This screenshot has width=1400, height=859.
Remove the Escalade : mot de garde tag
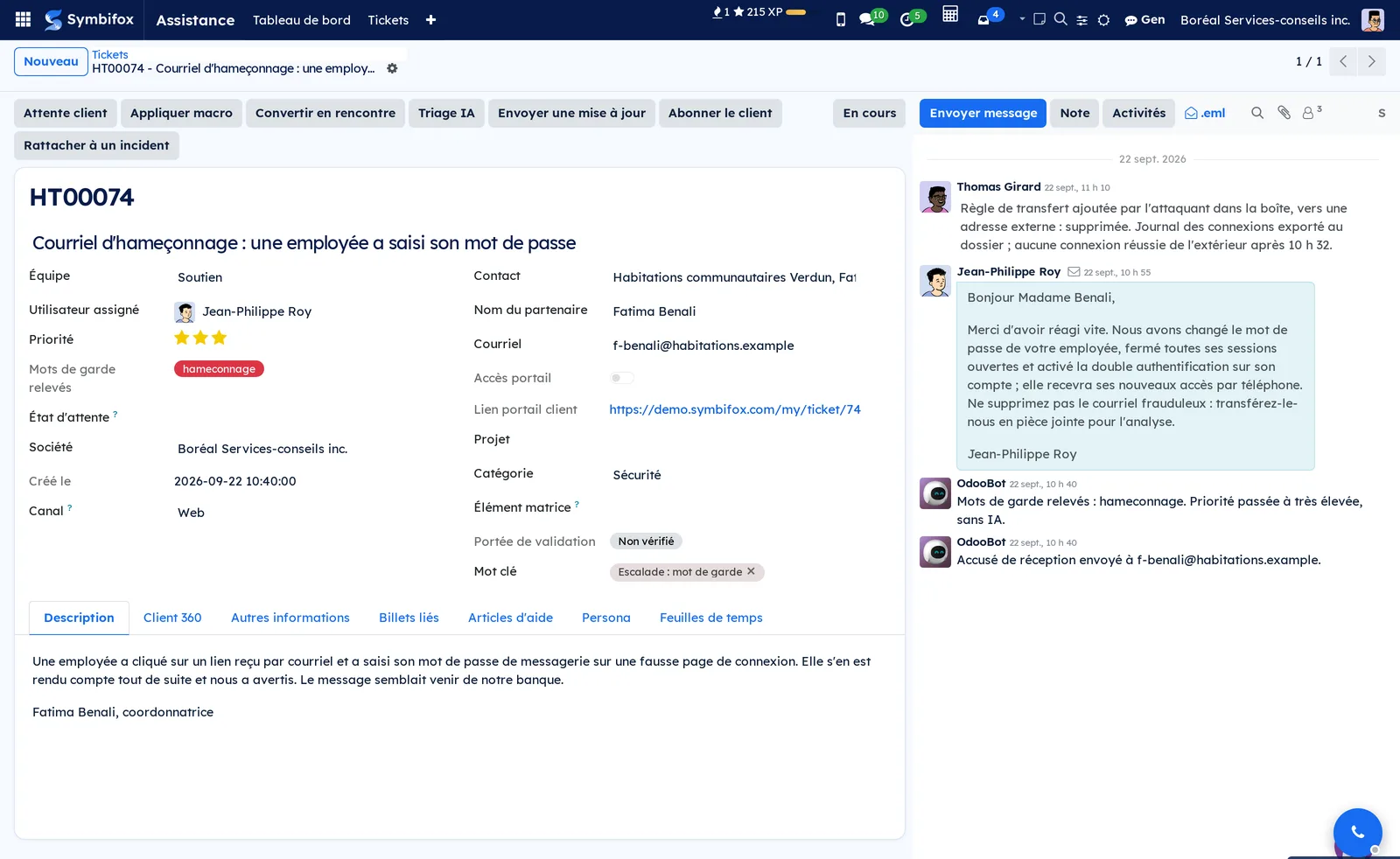click(751, 571)
